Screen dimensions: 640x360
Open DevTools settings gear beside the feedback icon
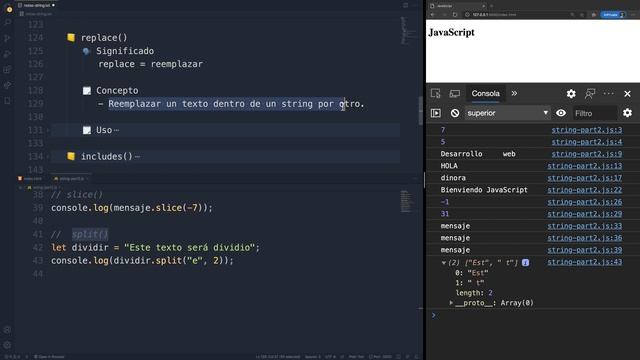[x=571, y=93]
